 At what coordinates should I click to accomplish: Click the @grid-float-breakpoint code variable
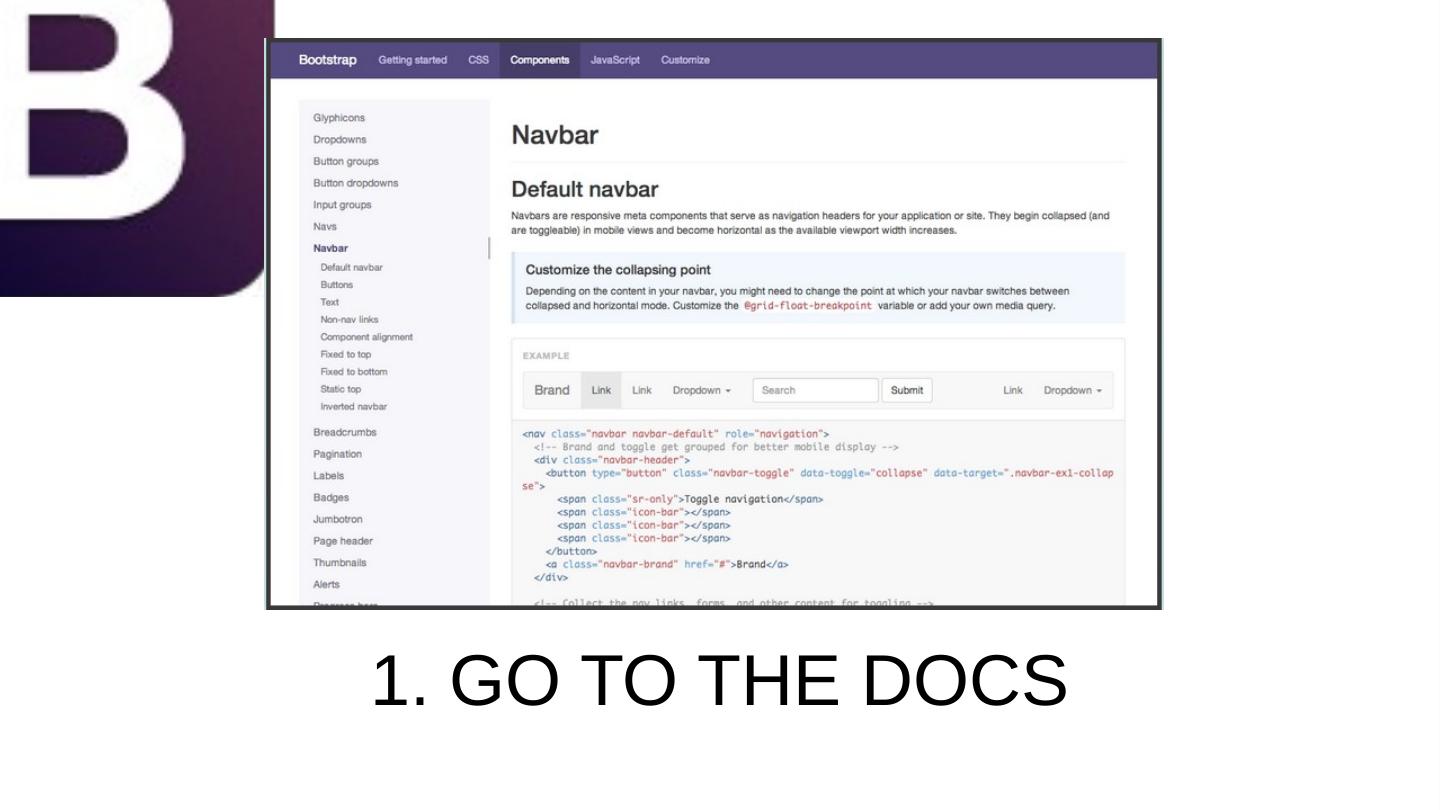pyautogui.click(x=808, y=306)
